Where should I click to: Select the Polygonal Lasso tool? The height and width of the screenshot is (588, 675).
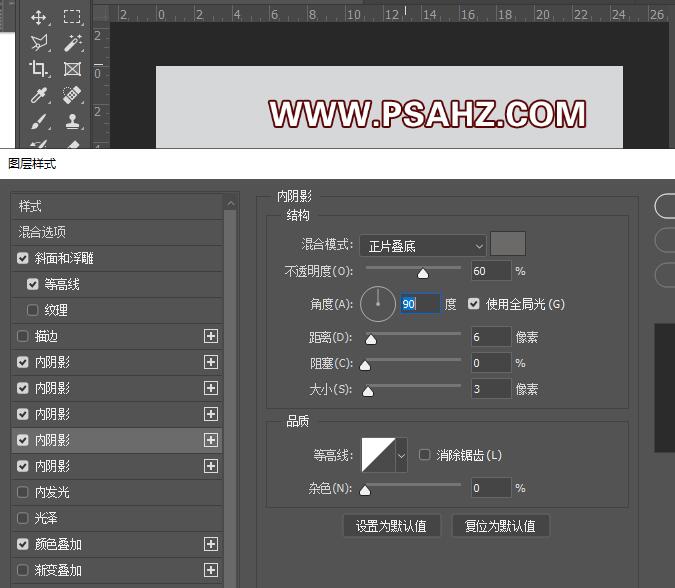click(x=39, y=43)
